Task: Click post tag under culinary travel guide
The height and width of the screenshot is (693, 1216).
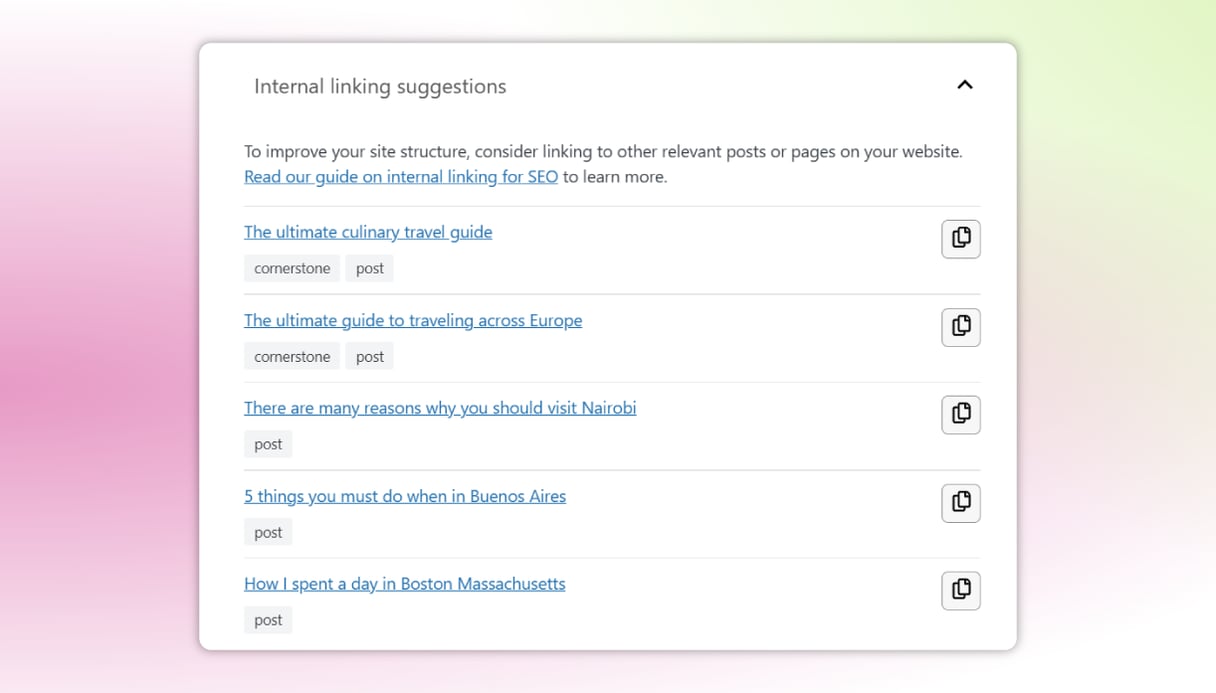Action: point(370,268)
